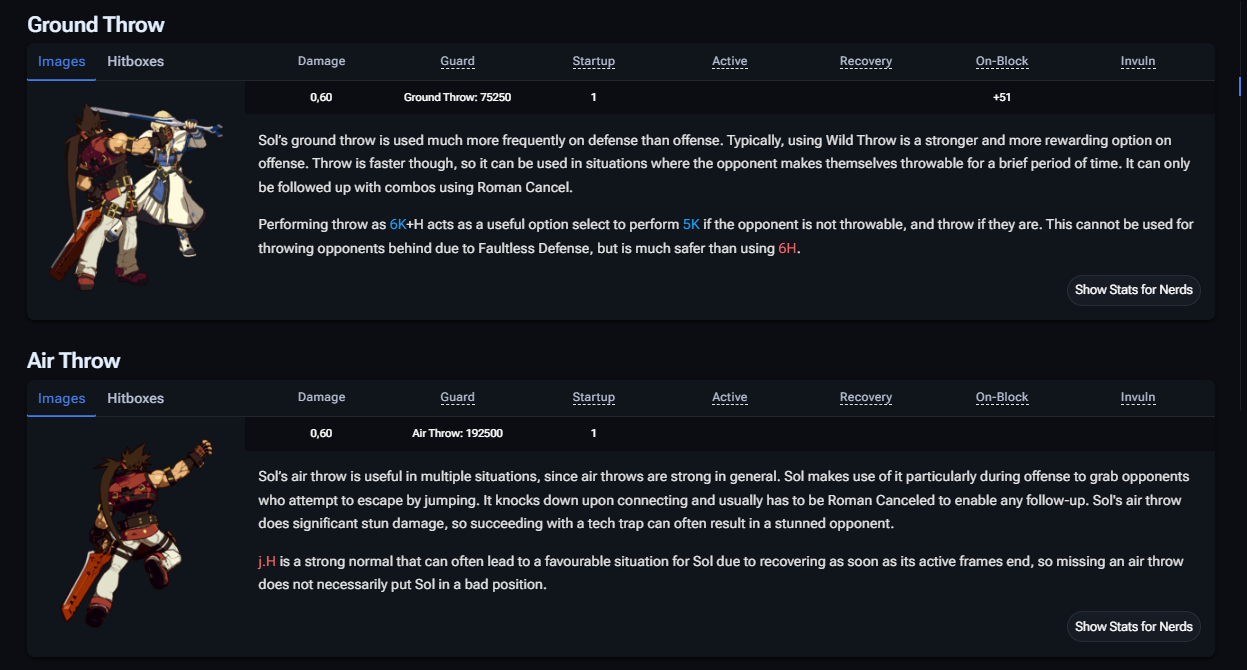Open the j.H link in Air Throw description
Viewport: 1247px width, 670px height.
[x=266, y=562]
